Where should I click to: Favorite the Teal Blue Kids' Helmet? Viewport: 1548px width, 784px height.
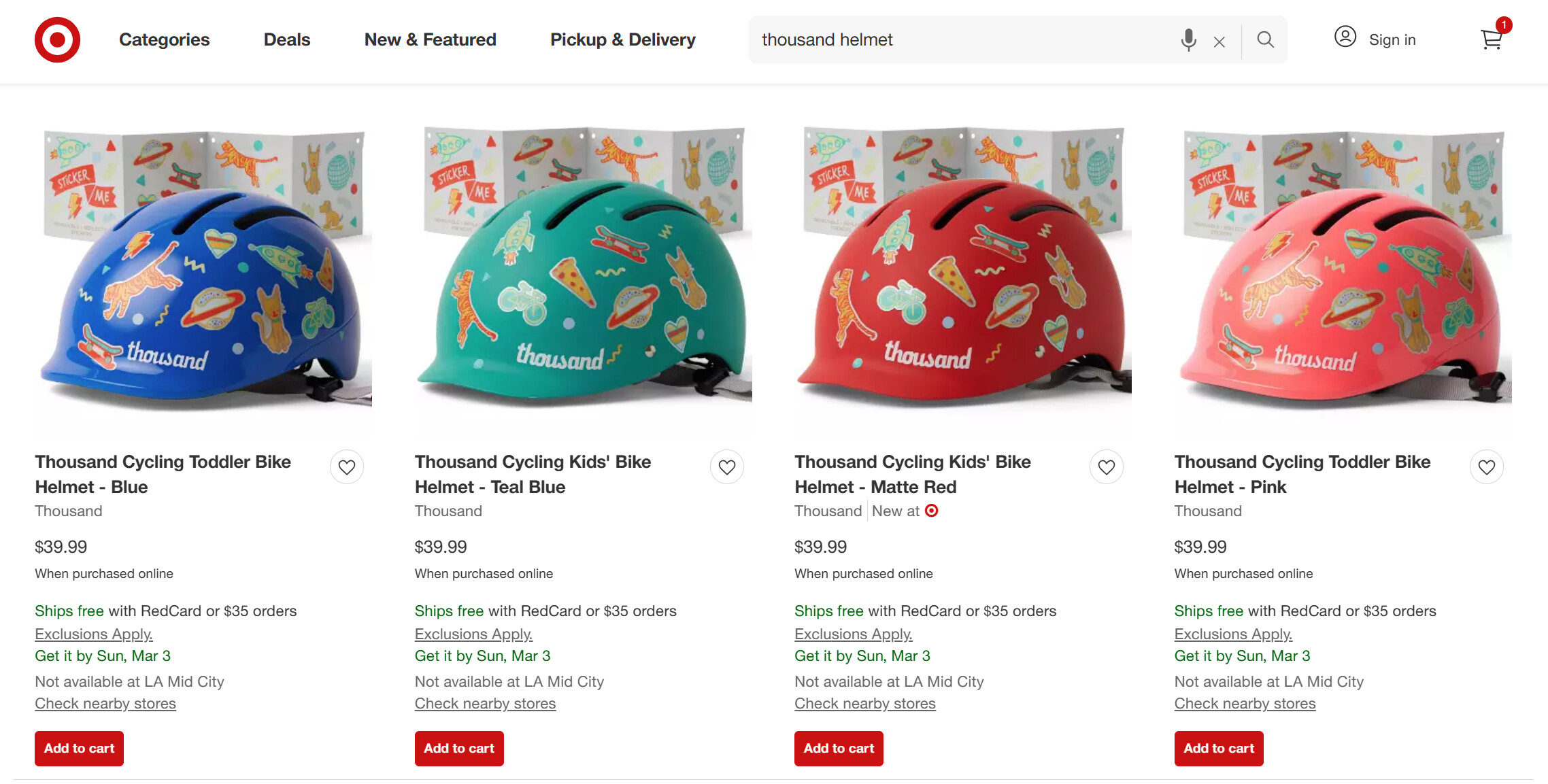point(727,467)
